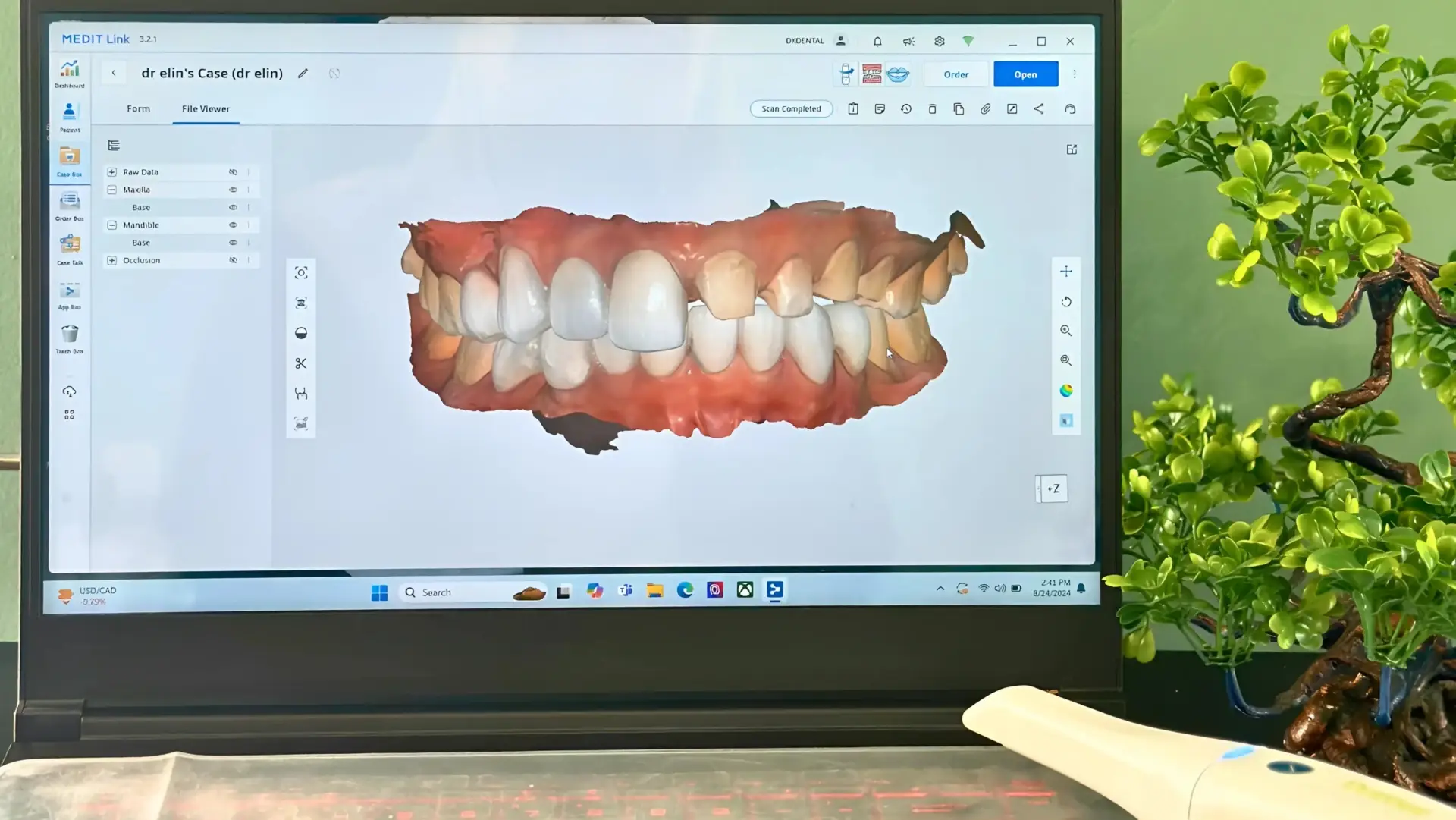Screen dimensions: 1456x820
Task: Open the occlusion articulation tool
Action: tap(301, 393)
